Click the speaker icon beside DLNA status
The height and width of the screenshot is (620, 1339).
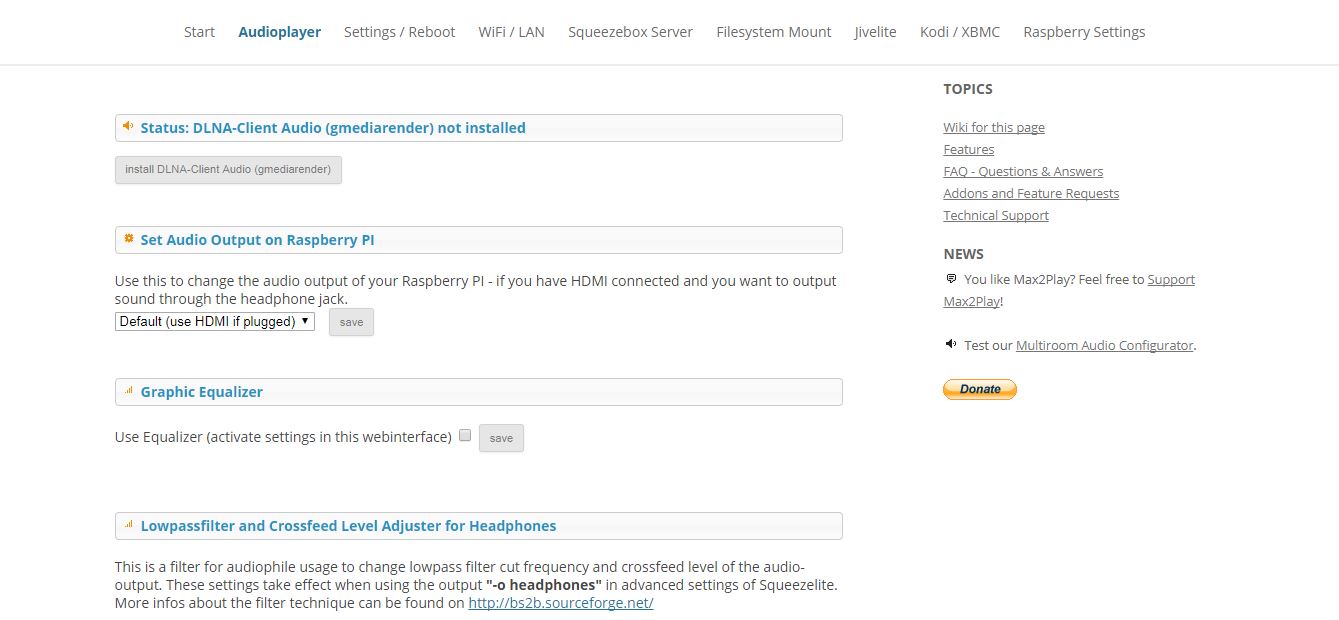pos(128,126)
